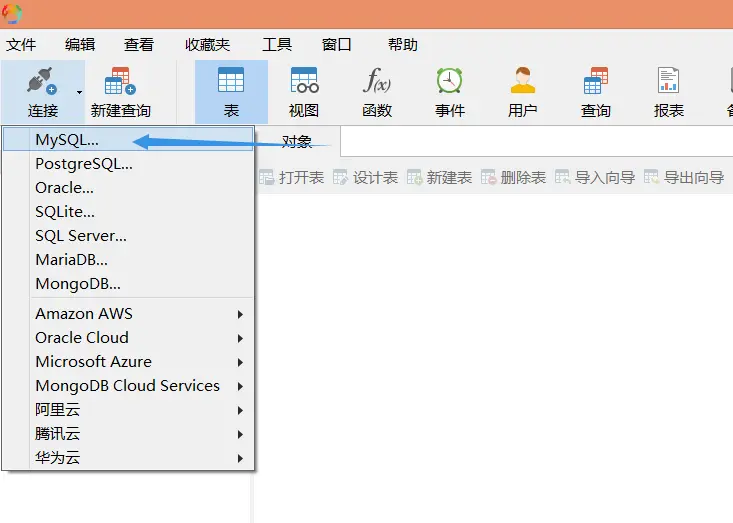The height and width of the screenshot is (523, 733).
Task: Open the 窗口 (Window) menu
Action: [337, 45]
